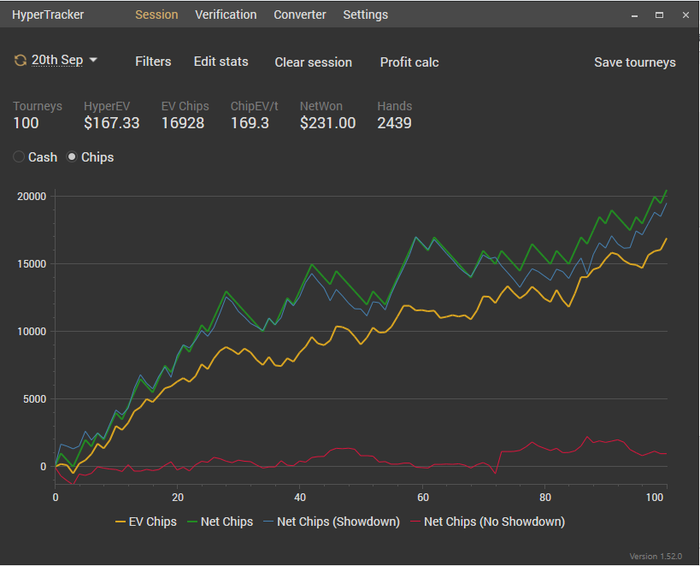The height and width of the screenshot is (566, 700).
Task: Go to the Converter tab
Action: click(300, 15)
